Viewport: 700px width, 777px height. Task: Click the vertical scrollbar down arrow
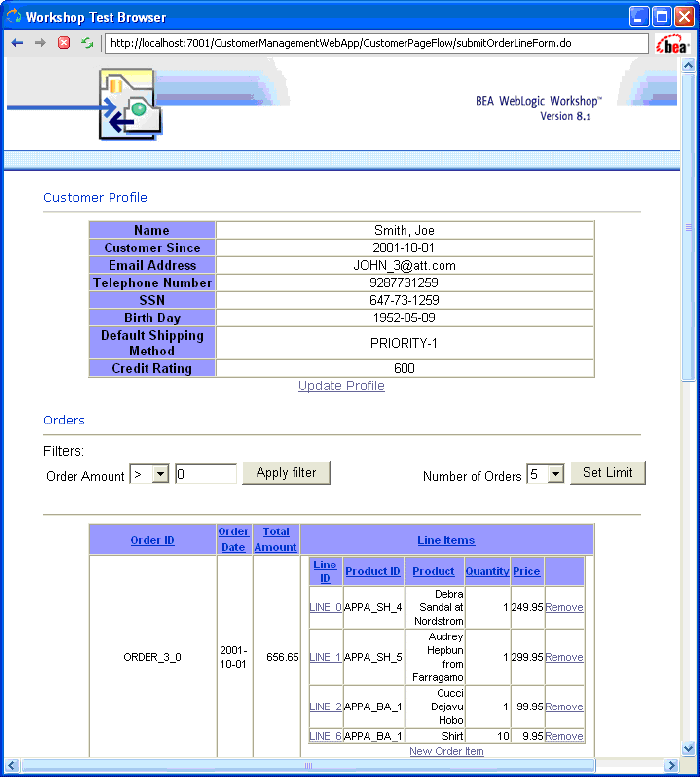[x=688, y=749]
